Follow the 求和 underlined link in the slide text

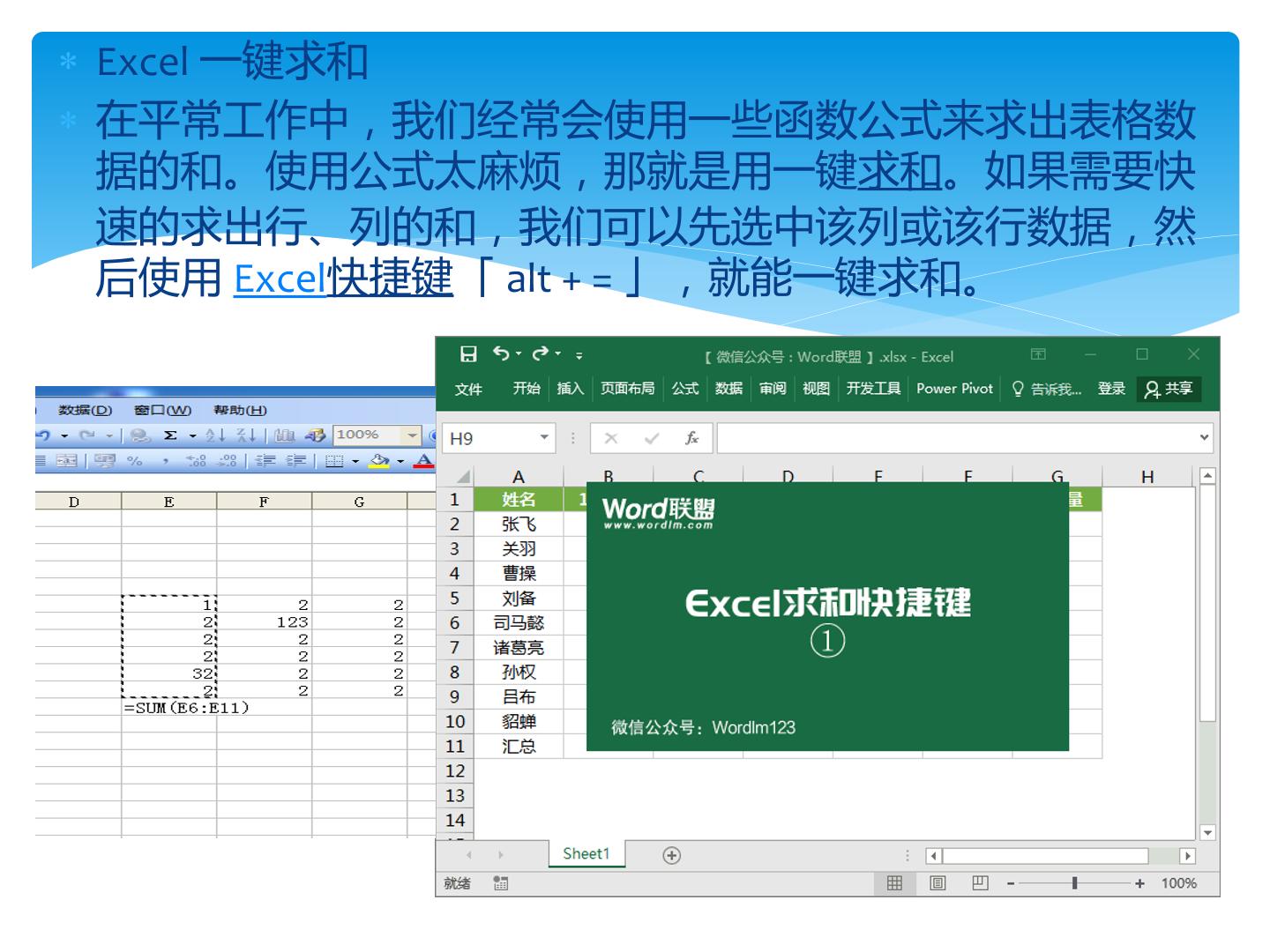(900, 170)
